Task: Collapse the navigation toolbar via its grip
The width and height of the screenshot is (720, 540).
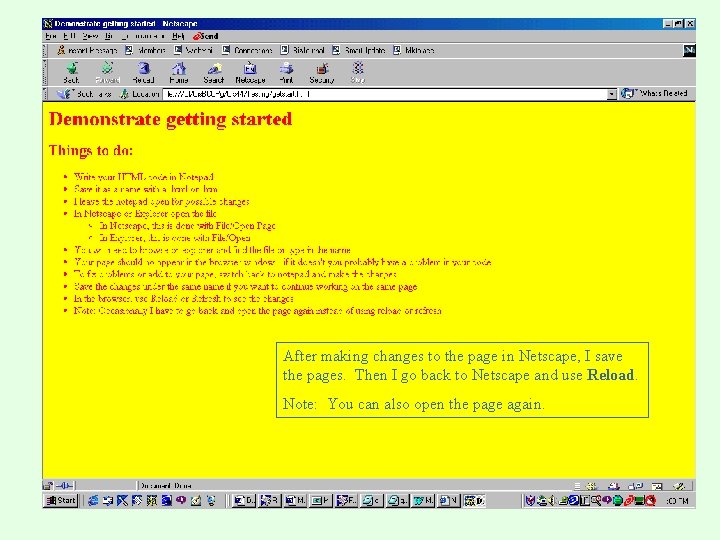Action: tap(45, 73)
